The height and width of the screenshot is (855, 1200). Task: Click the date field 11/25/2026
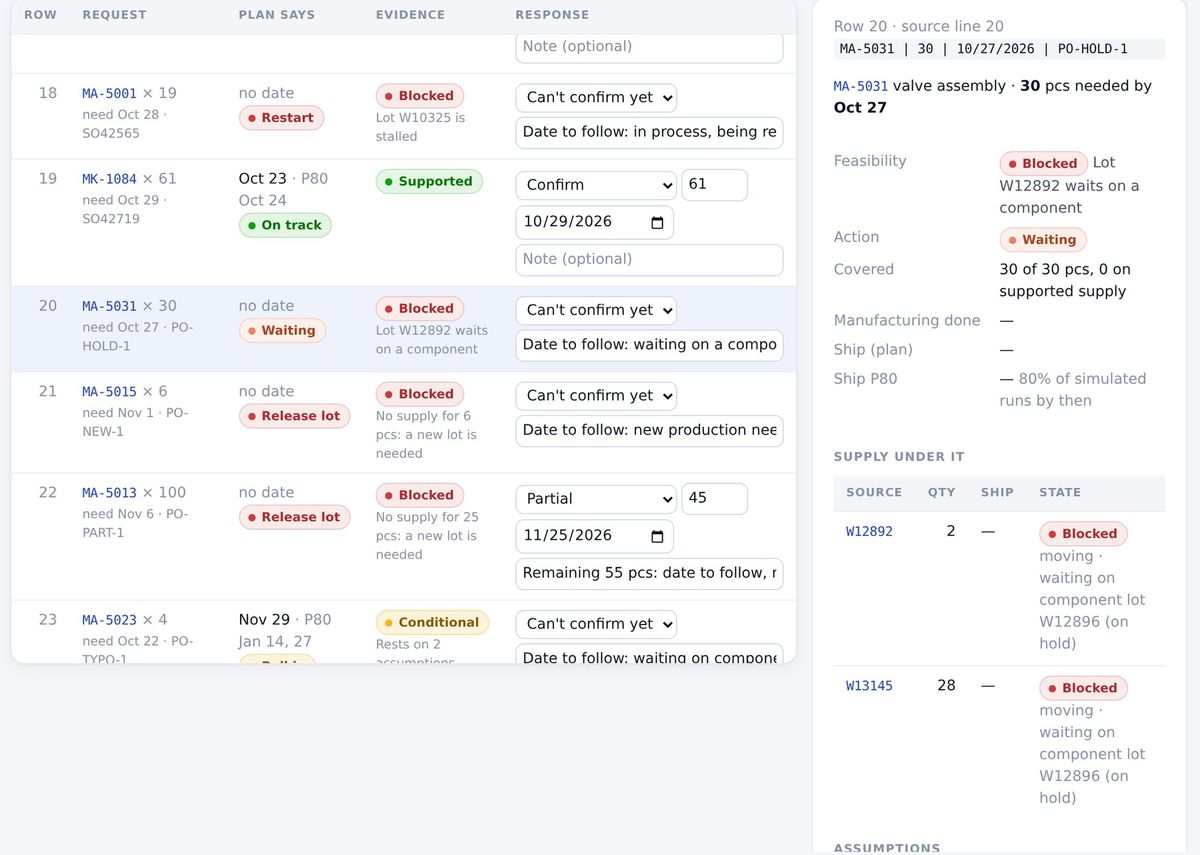point(594,536)
